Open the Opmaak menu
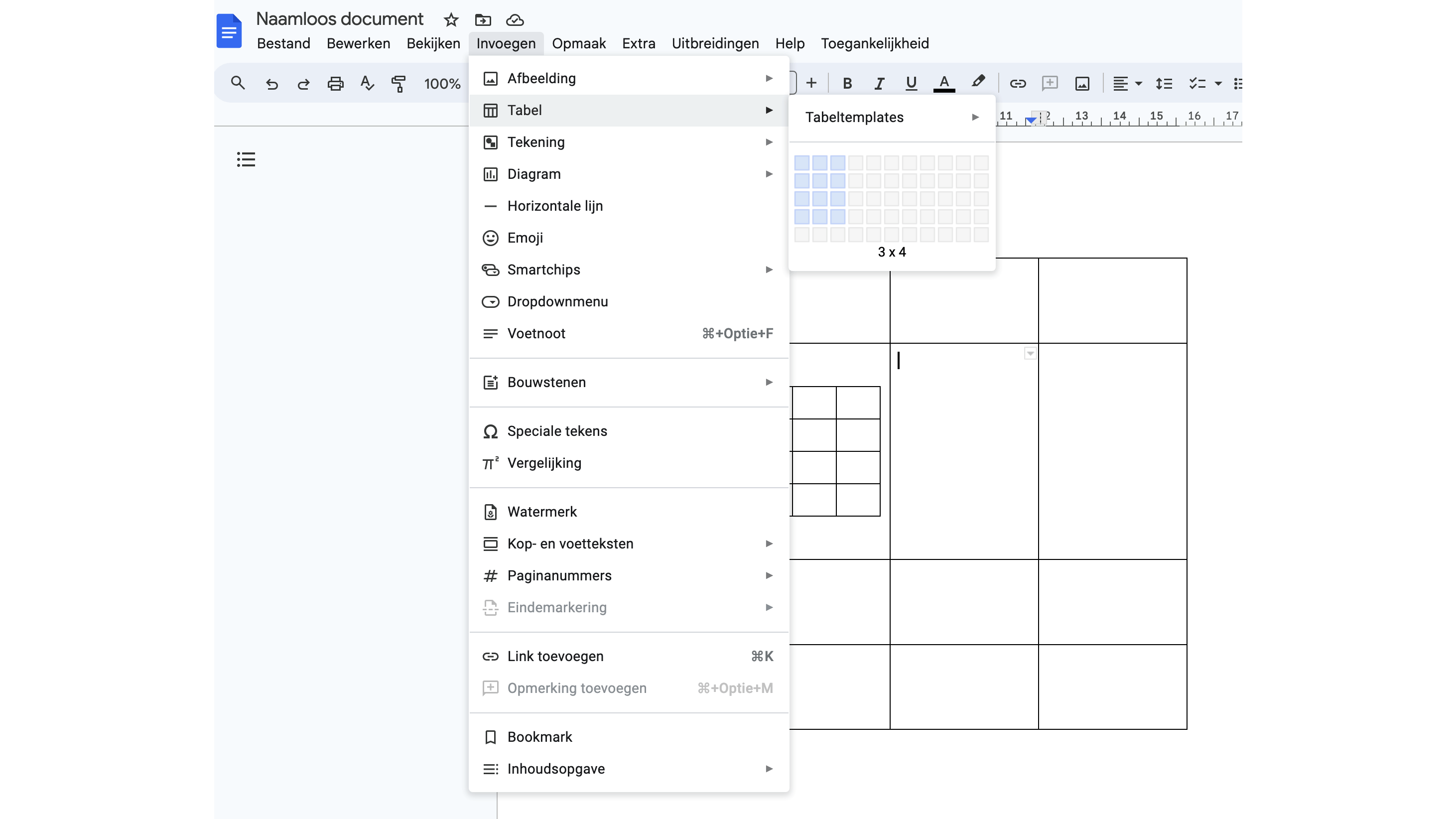This screenshot has width=1456, height=819. point(578,43)
